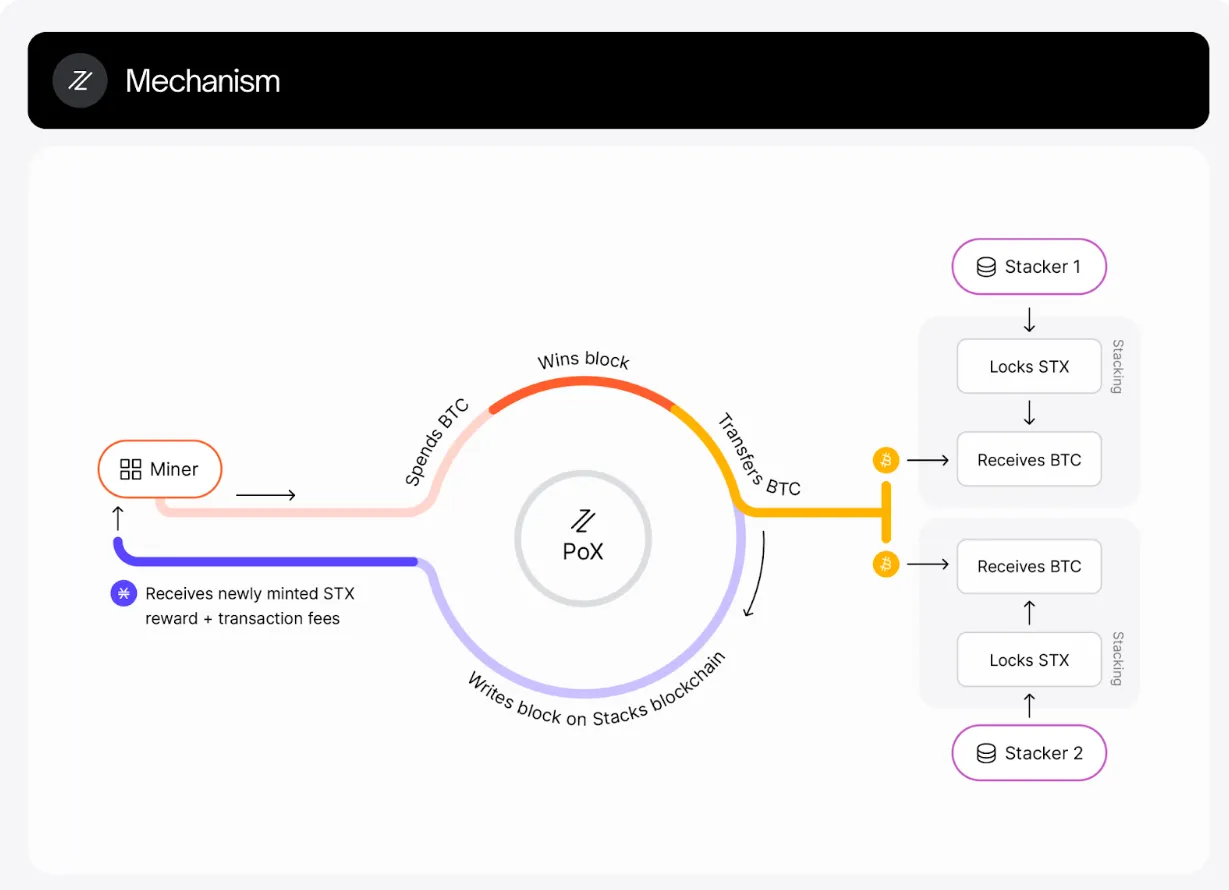Click the Bitcoin icon feeding Stacker 2's Receives BTC
The width and height of the screenshot is (1229, 890).
tap(886, 565)
